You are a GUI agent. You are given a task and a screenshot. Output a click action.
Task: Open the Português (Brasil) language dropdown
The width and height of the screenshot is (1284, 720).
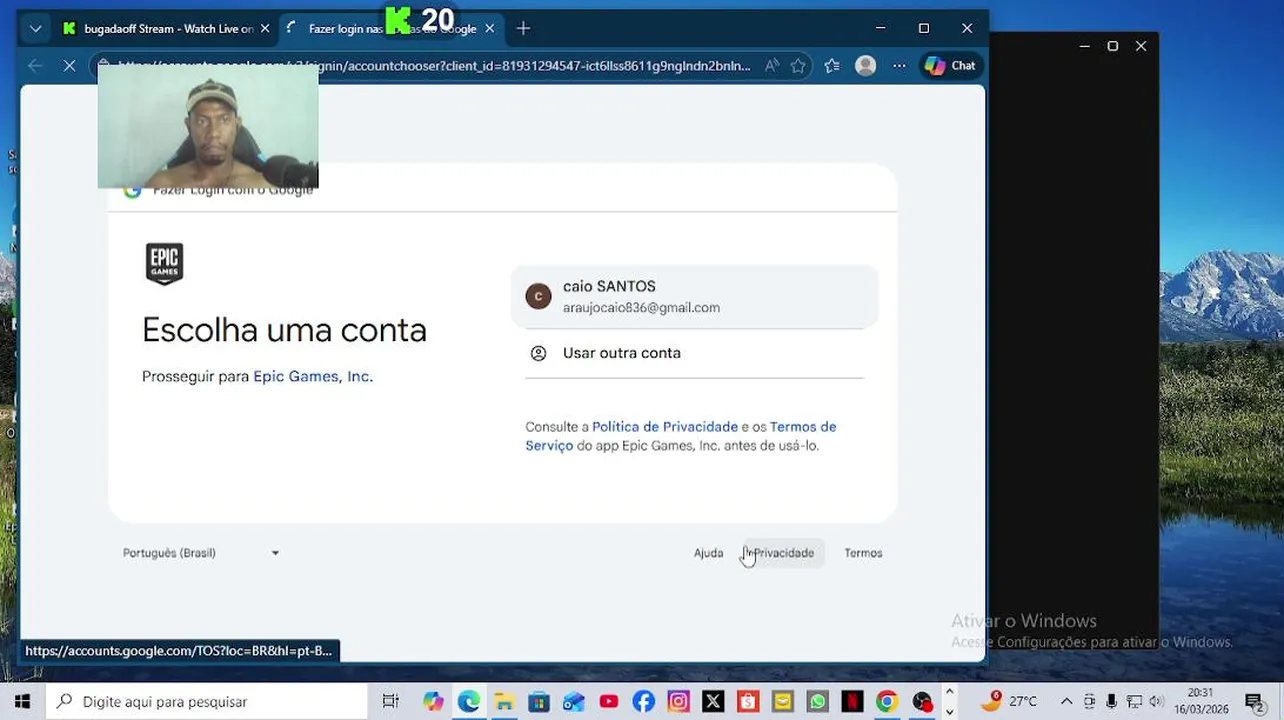pyautogui.click(x=200, y=553)
